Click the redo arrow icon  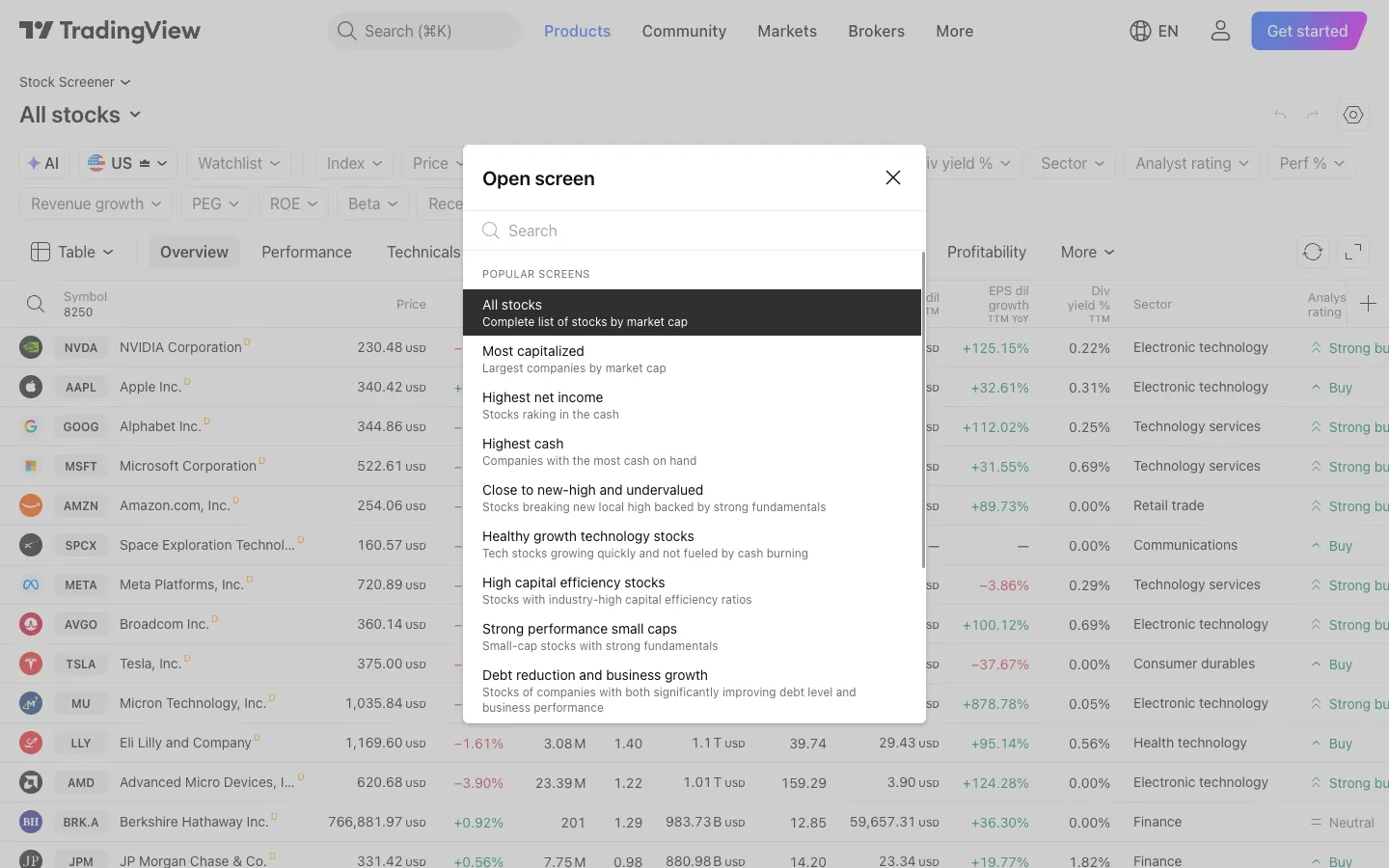[x=1313, y=115]
